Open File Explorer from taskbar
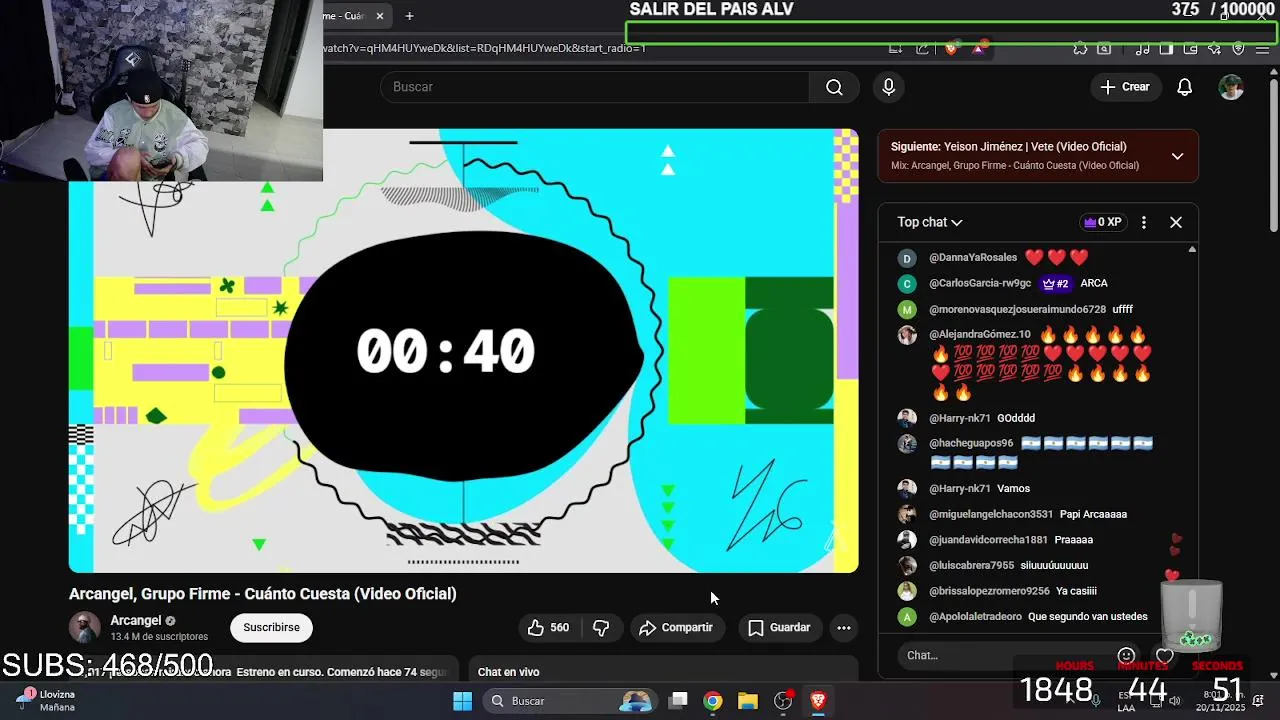This screenshot has width=1280, height=720. 748,701
